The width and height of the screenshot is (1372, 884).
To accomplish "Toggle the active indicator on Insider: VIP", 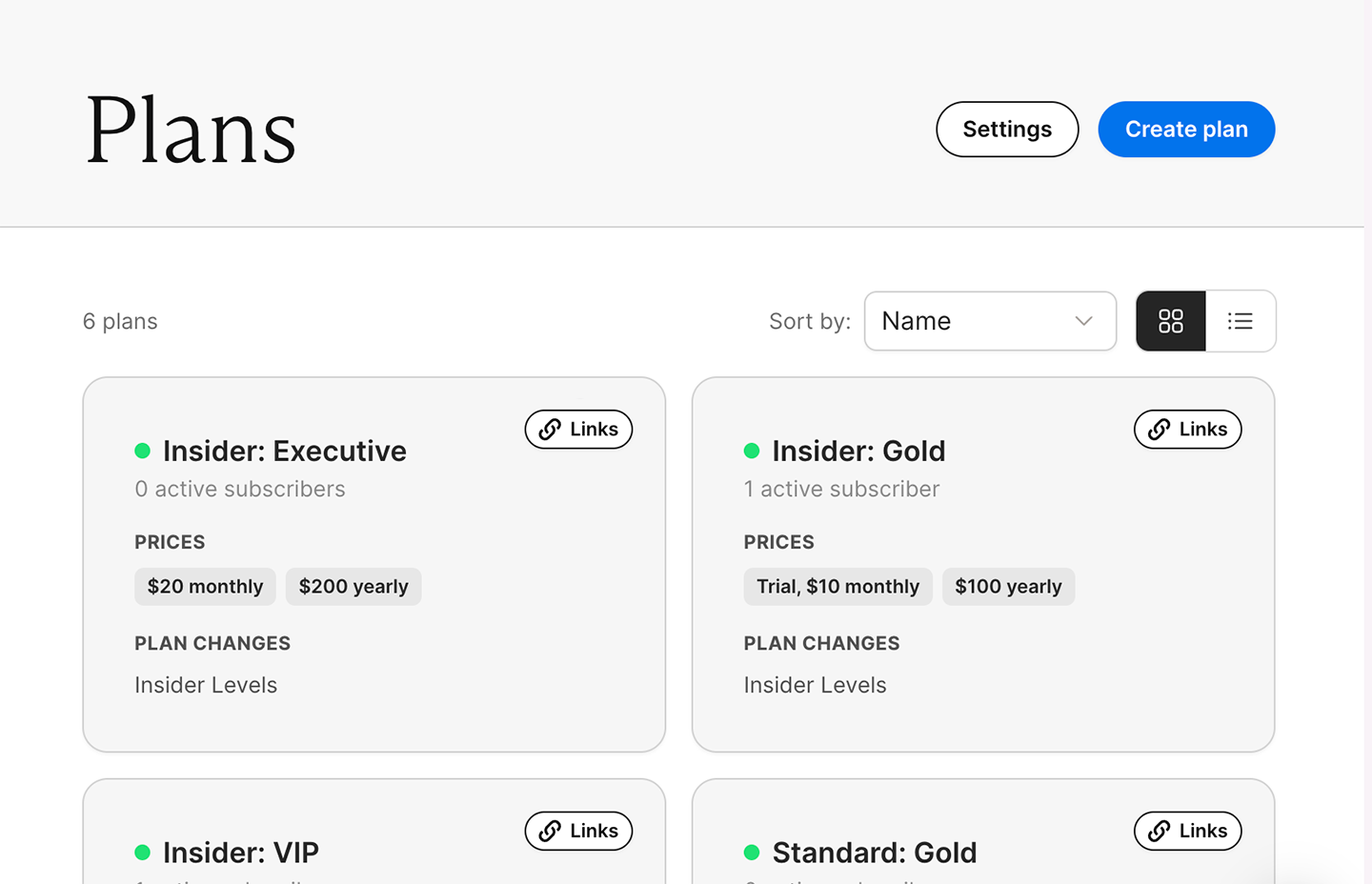I will (143, 852).
